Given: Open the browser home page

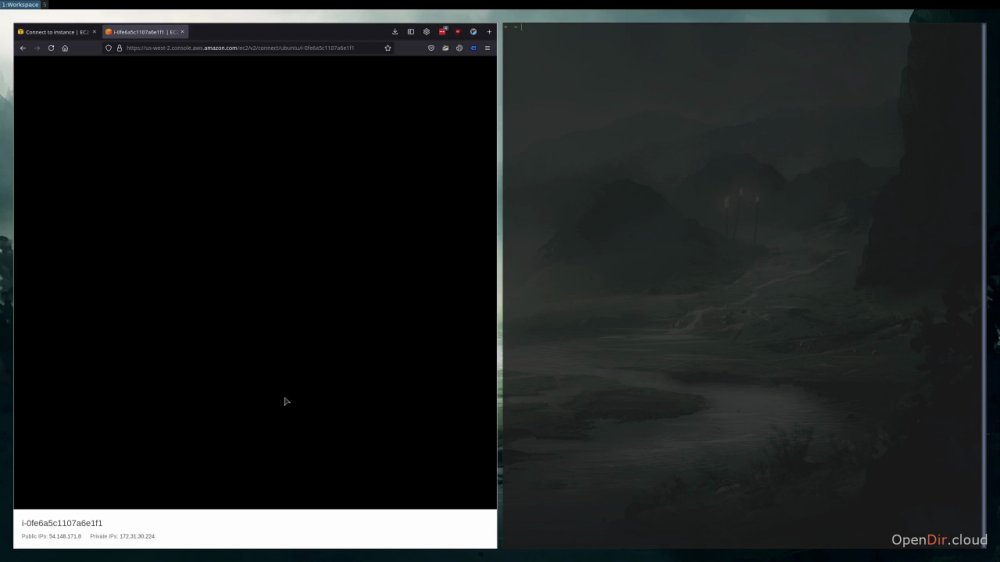Looking at the screenshot, I should pos(65,48).
